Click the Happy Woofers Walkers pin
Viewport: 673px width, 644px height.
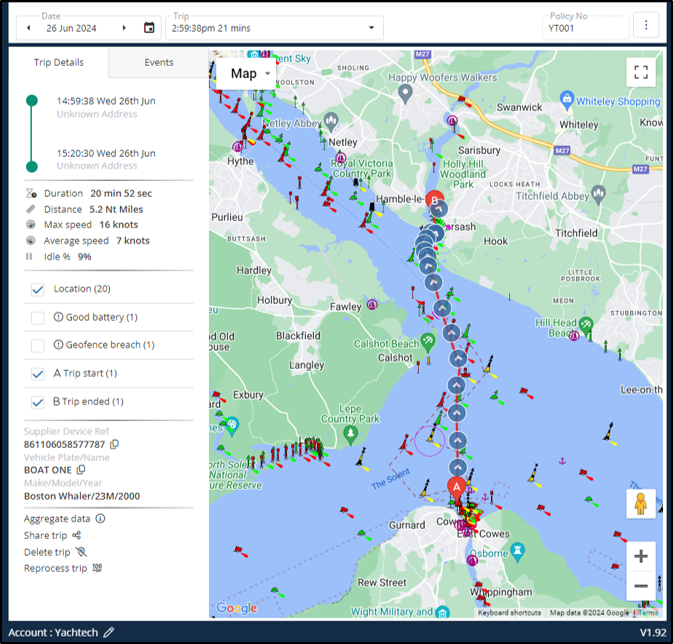point(405,93)
